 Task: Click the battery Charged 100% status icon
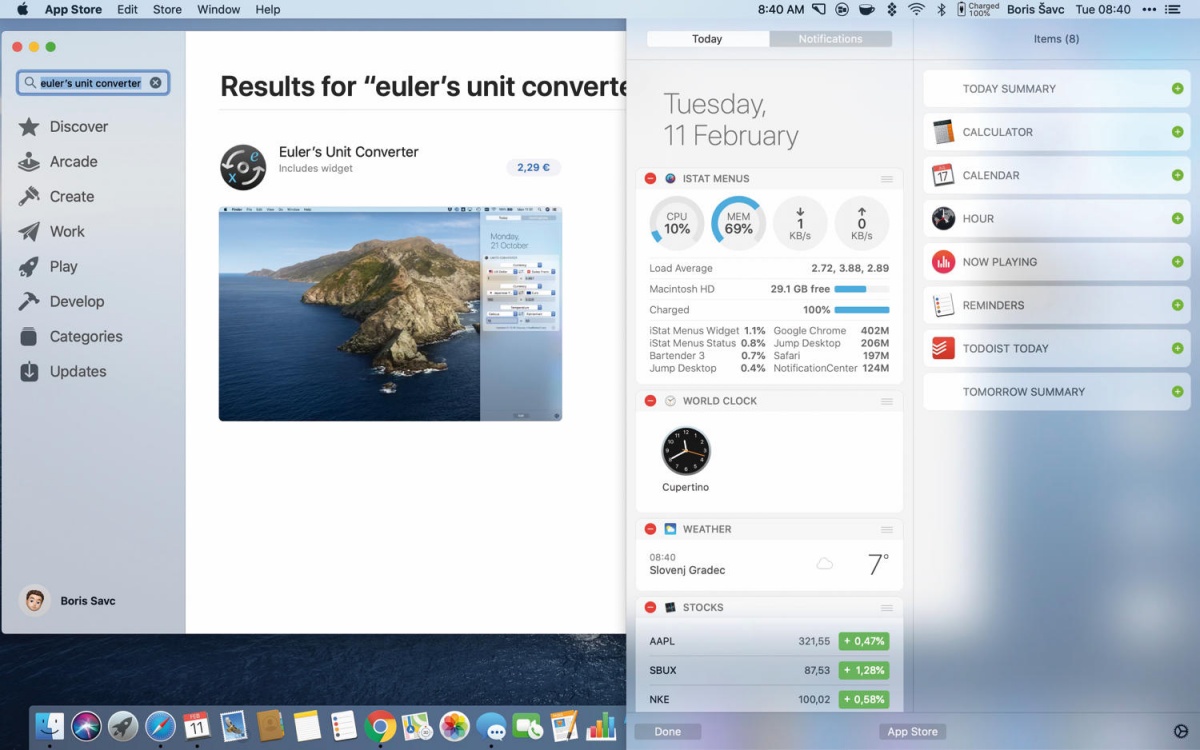[978, 10]
